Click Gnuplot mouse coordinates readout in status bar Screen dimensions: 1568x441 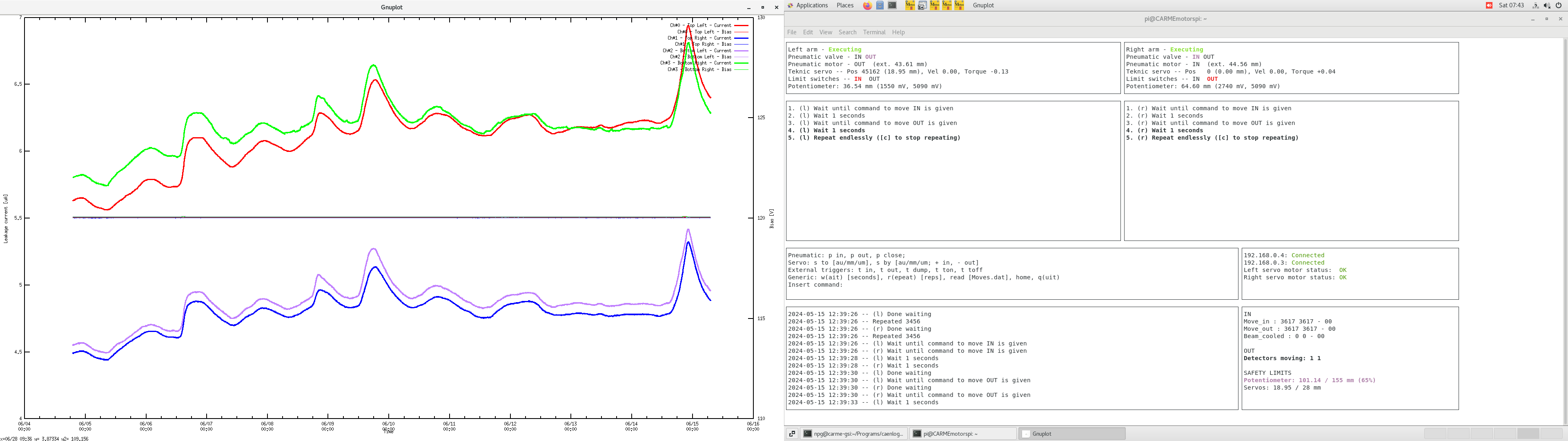click(45, 438)
